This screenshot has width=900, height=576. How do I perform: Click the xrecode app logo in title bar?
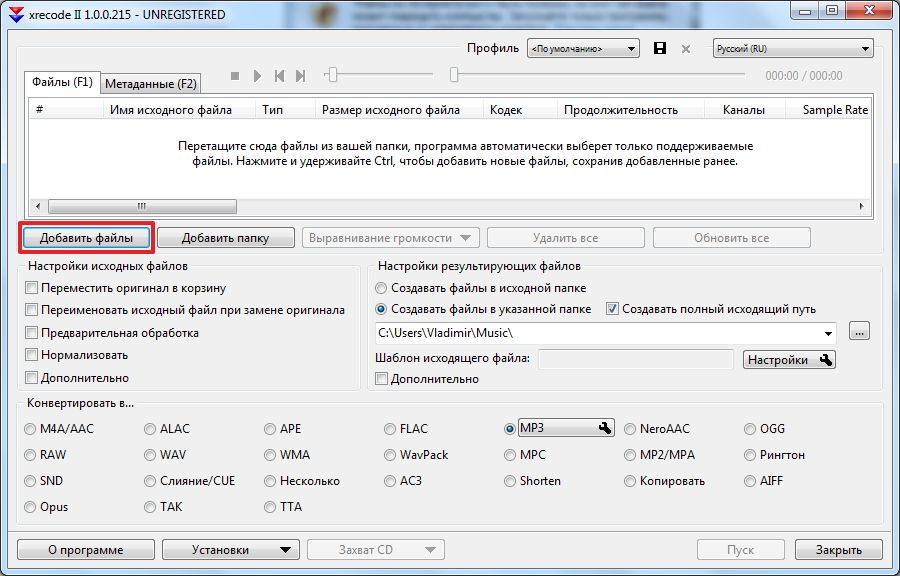tap(17, 15)
